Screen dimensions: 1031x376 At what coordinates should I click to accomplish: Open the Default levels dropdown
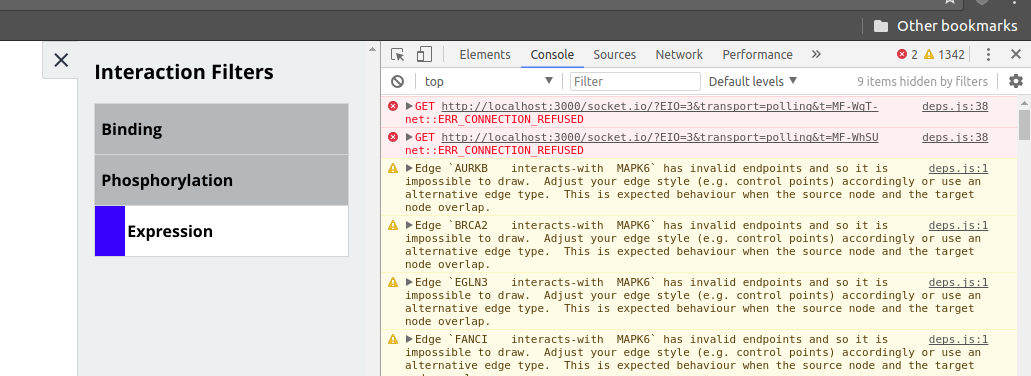(x=753, y=82)
